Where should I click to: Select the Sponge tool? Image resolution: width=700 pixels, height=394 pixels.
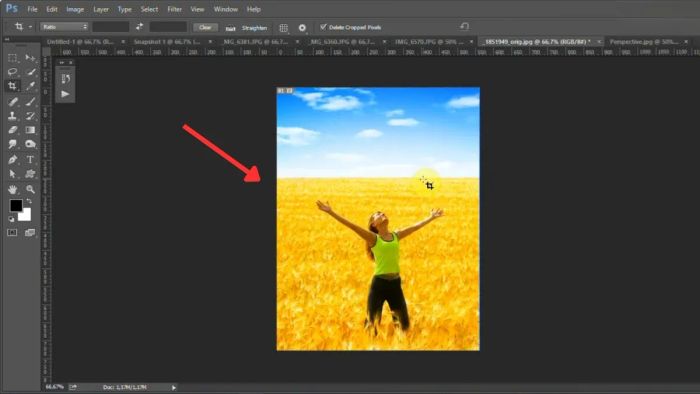click(30, 144)
